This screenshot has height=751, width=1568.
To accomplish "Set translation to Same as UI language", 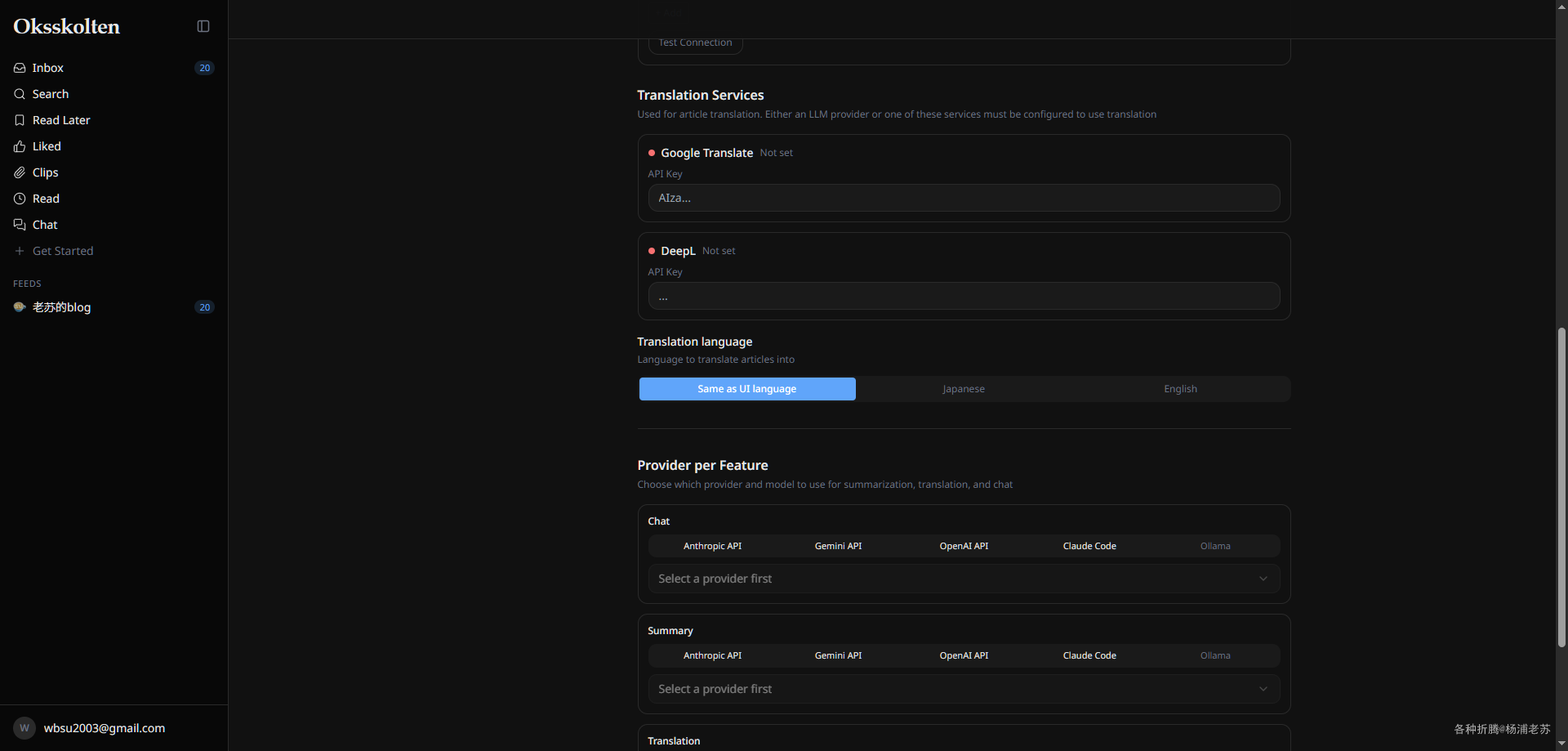I will tap(747, 389).
